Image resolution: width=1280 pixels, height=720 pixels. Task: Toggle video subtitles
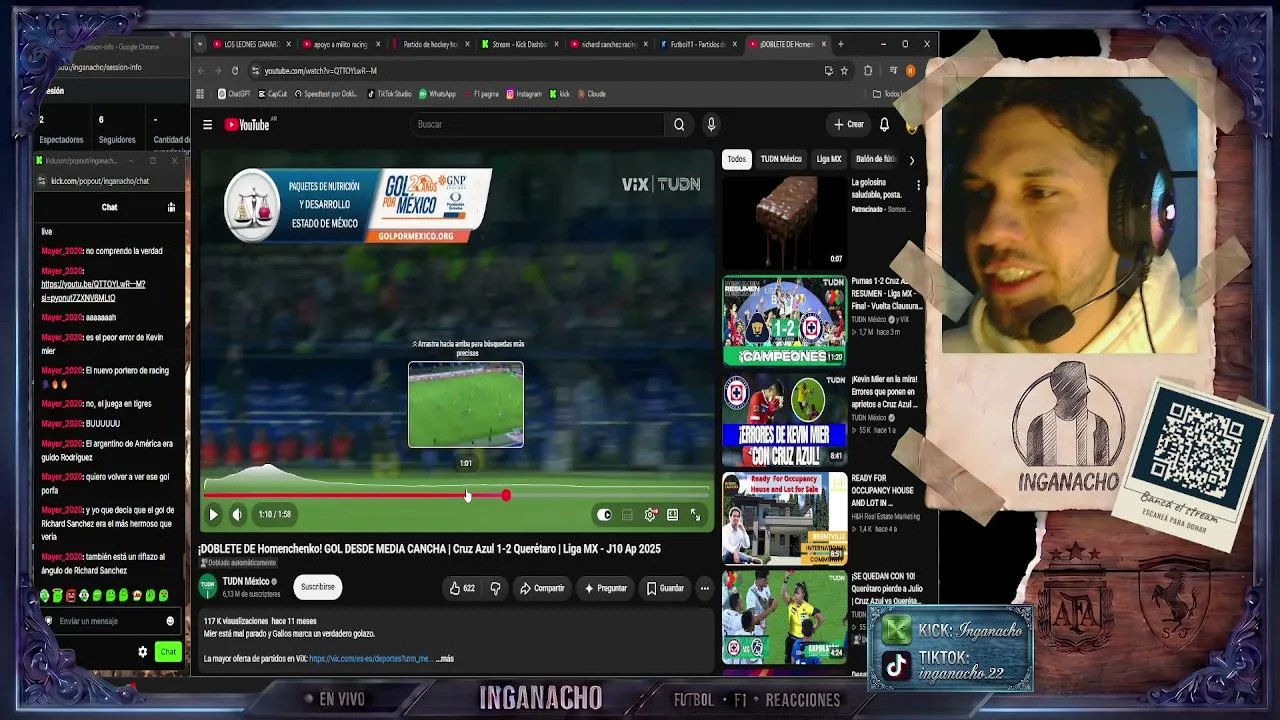(627, 515)
